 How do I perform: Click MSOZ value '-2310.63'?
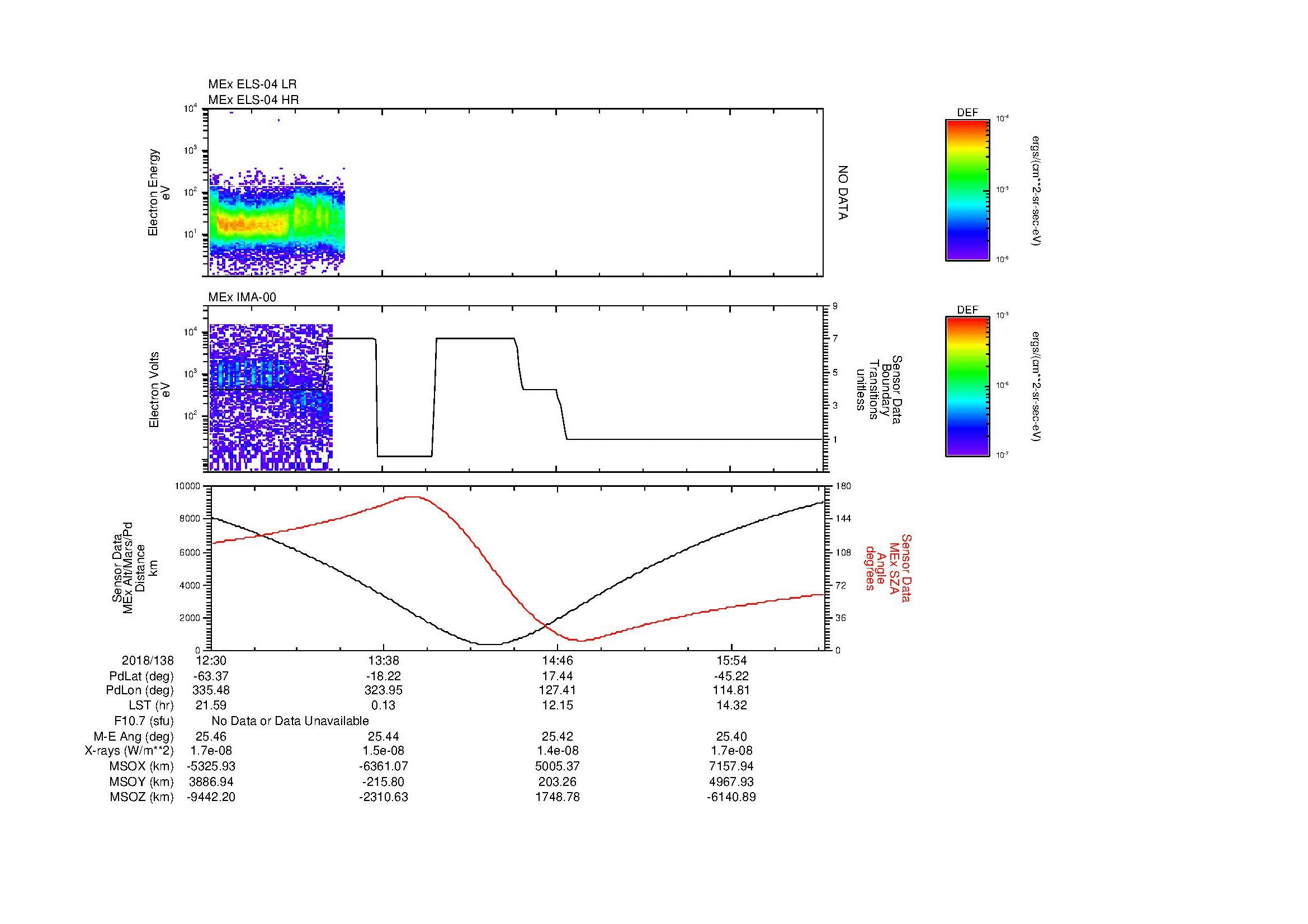click(x=384, y=797)
